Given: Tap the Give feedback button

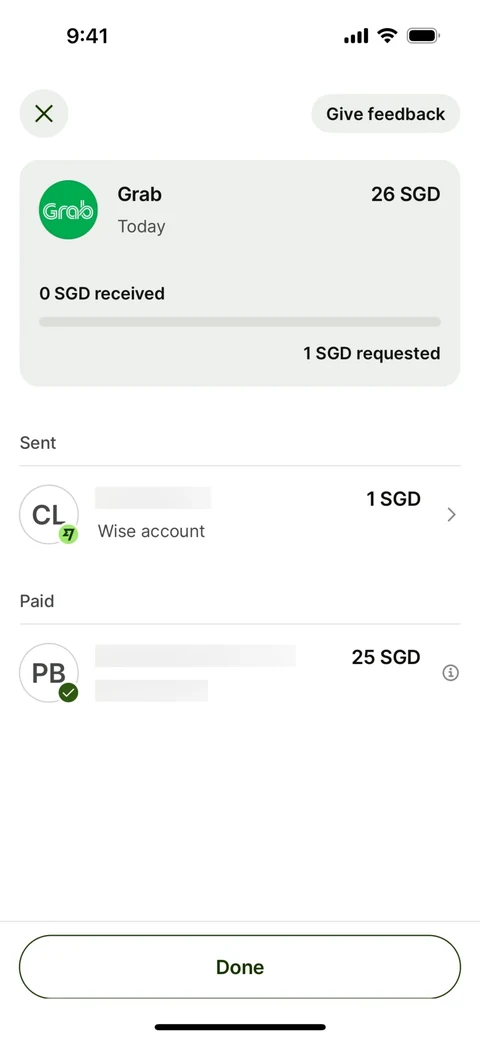Looking at the screenshot, I should [x=385, y=114].
